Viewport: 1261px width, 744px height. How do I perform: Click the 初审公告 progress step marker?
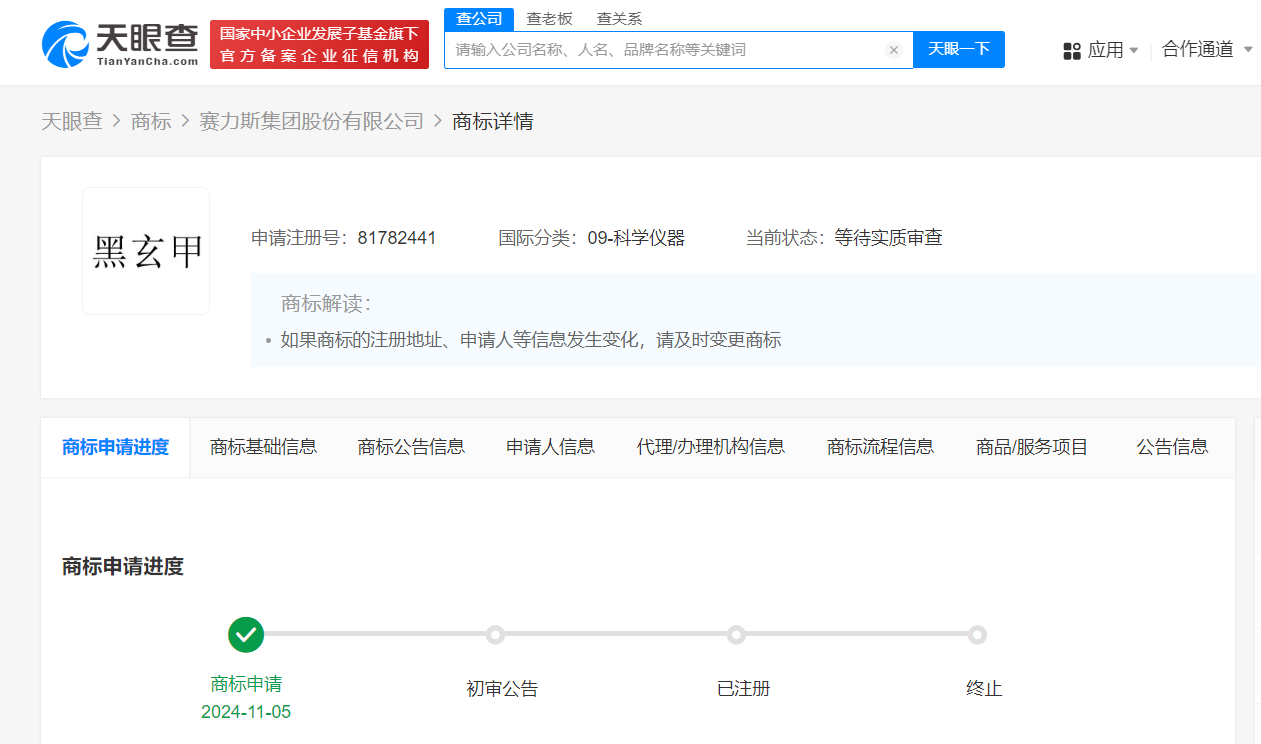[x=495, y=635]
